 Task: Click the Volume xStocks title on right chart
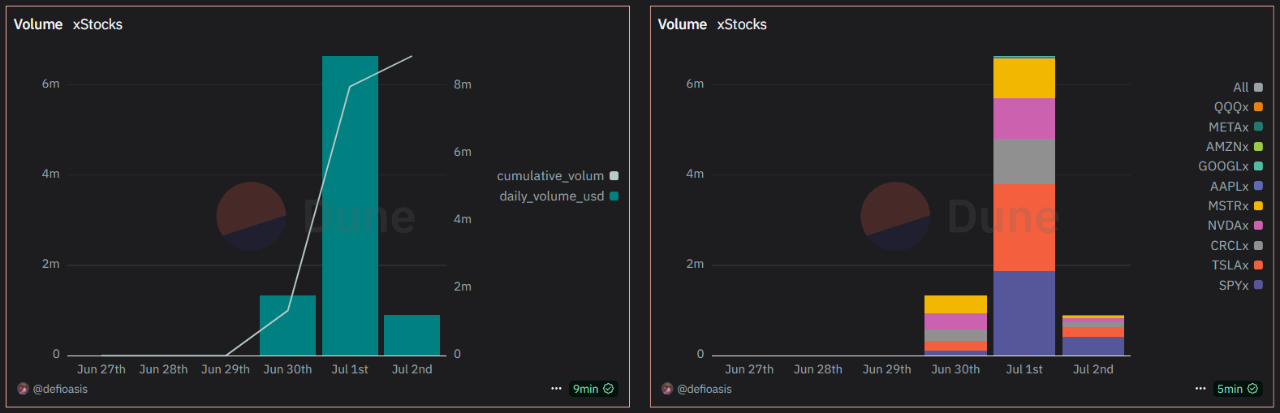(712, 24)
